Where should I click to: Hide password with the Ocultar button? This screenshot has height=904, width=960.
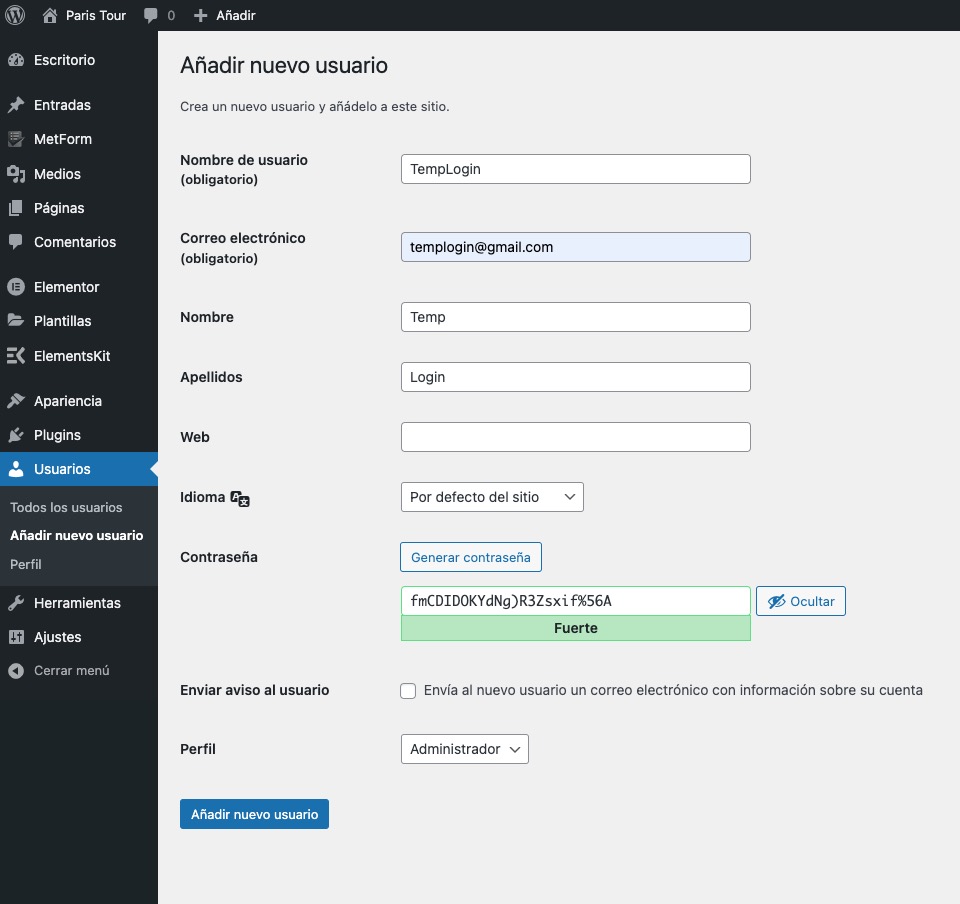coord(800,601)
